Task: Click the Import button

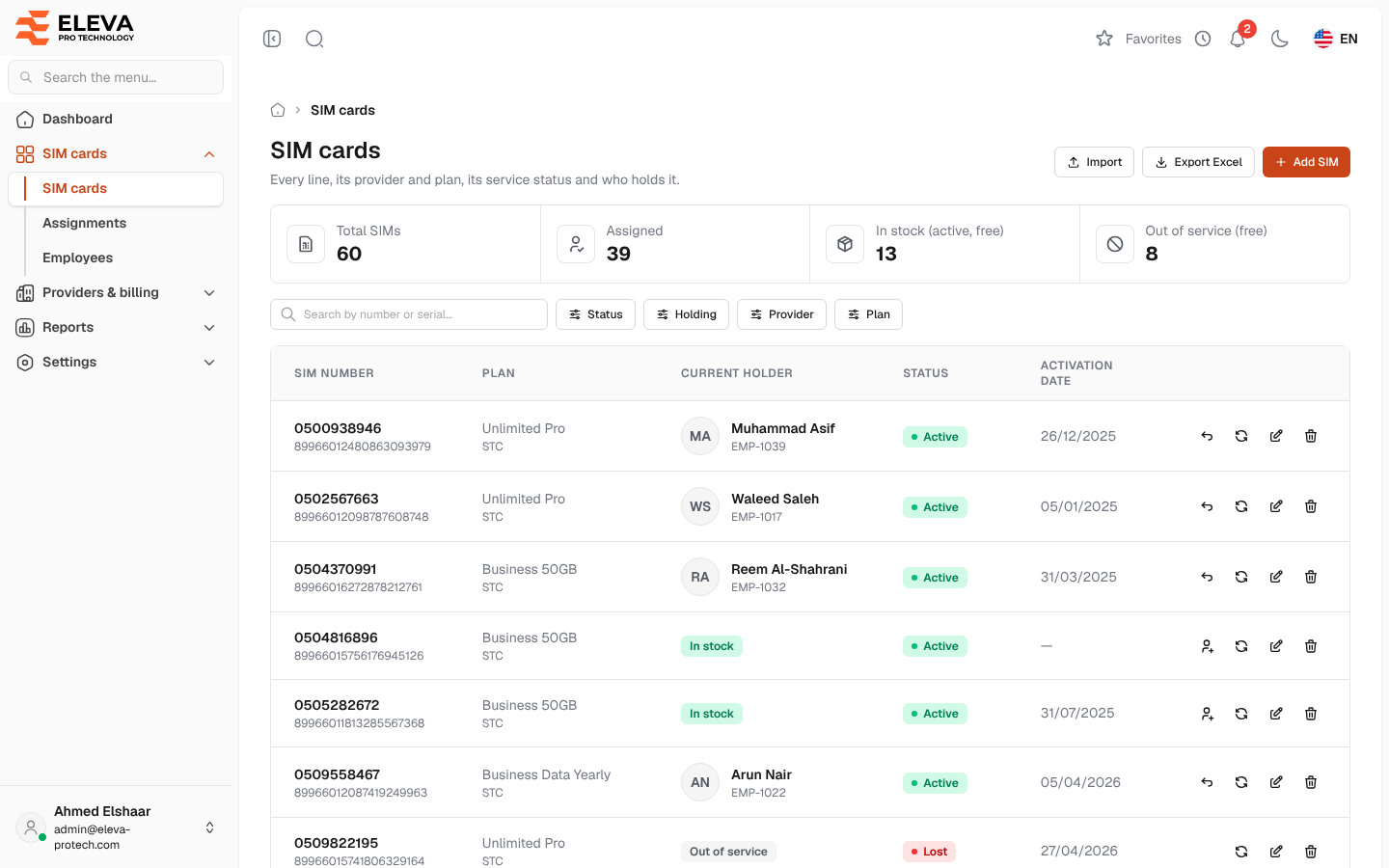Action: coord(1094,162)
